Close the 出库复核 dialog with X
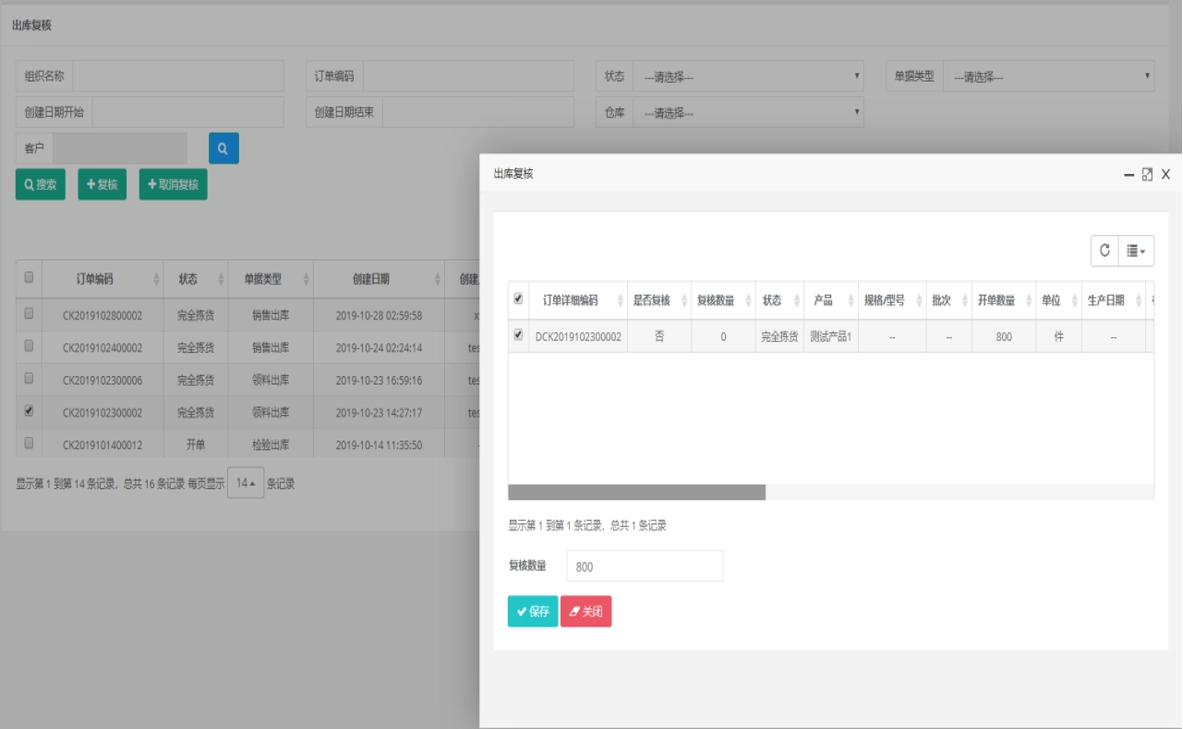Screen dimensions: 1183x729 (1166, 174)
